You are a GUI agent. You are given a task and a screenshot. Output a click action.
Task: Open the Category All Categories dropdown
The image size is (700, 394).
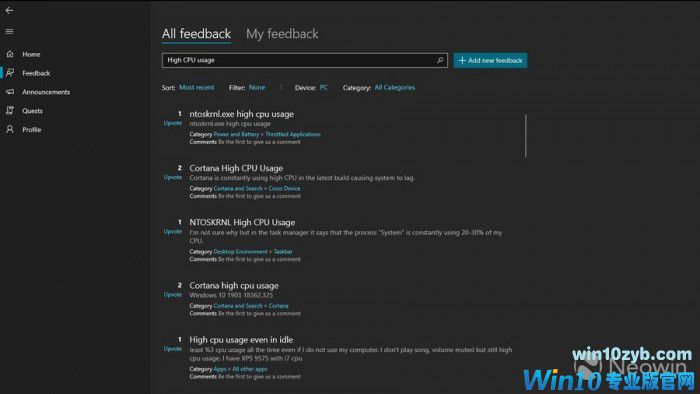(395, 87)
